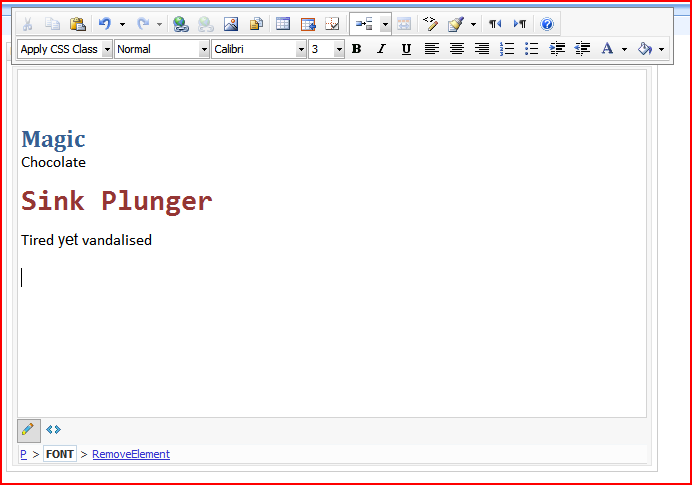Switch to Design mode with pencil tab
692x485 pixels.
29,430
